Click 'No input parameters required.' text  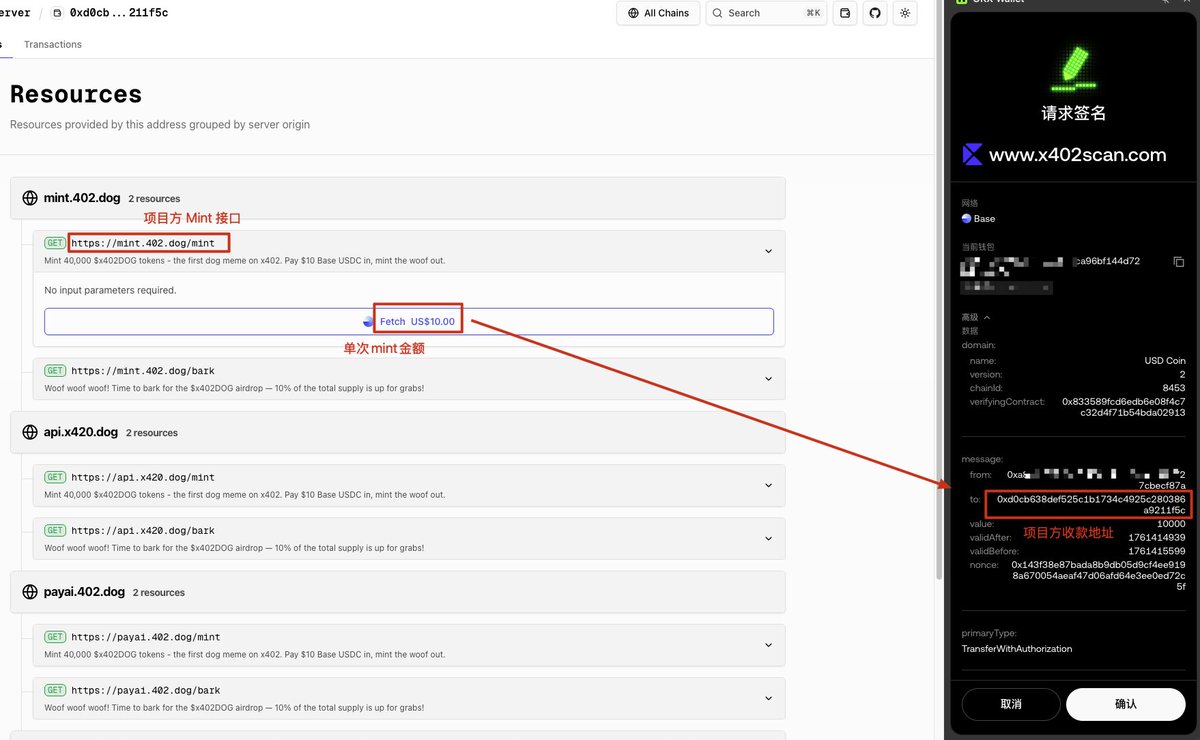tap(110, 290)
